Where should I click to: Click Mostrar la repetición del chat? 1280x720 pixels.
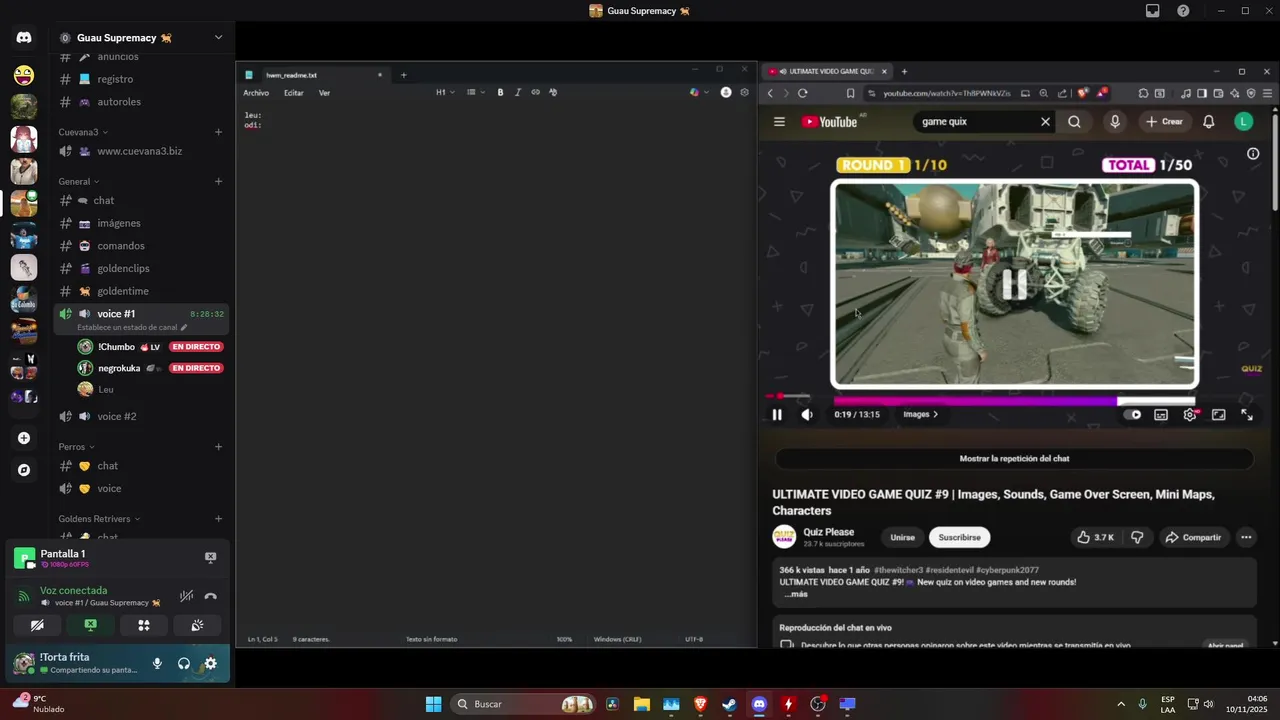pyautogui.click(x=1014, y=459)
